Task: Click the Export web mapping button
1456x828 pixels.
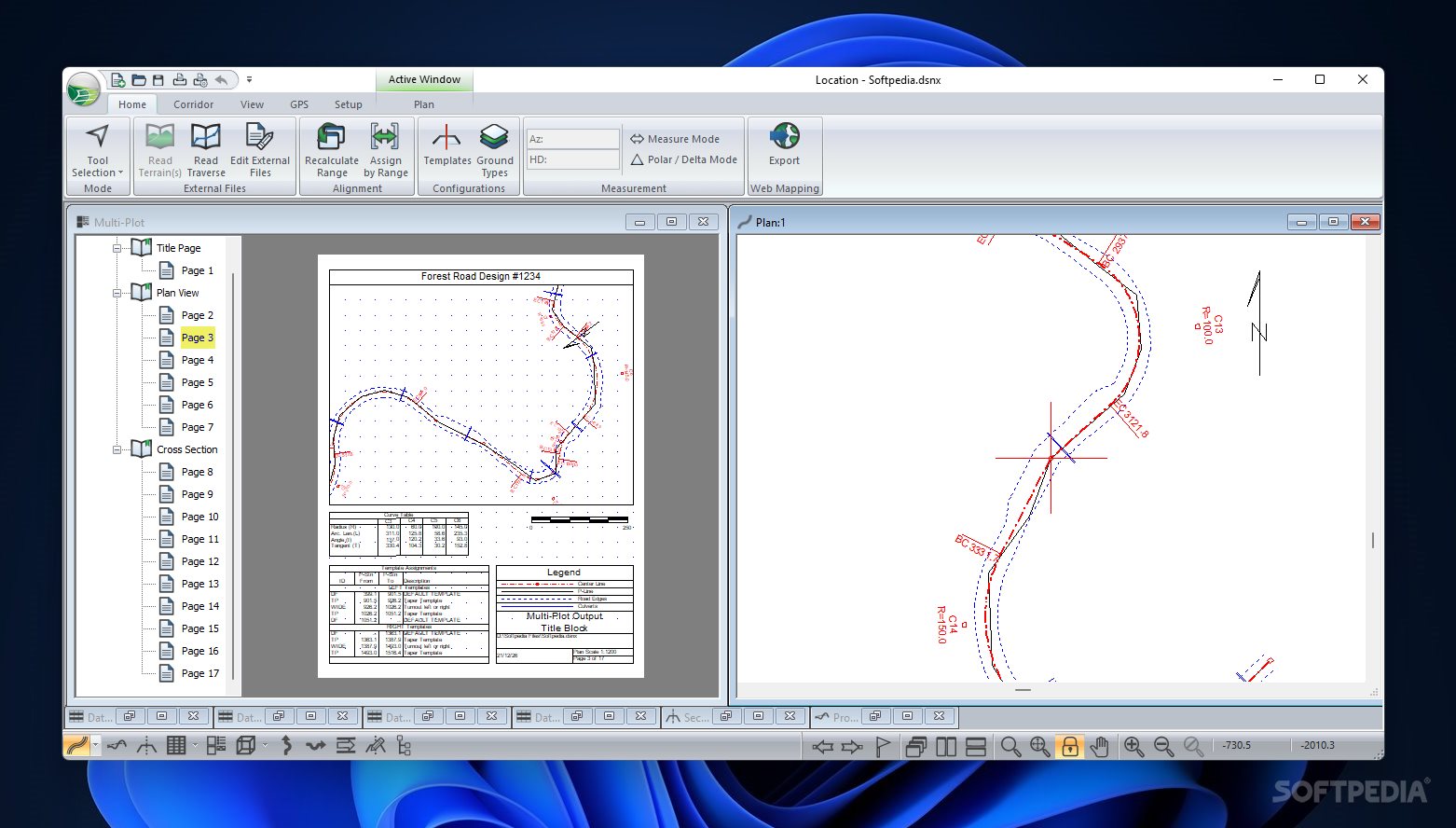Action: (784, 145)
